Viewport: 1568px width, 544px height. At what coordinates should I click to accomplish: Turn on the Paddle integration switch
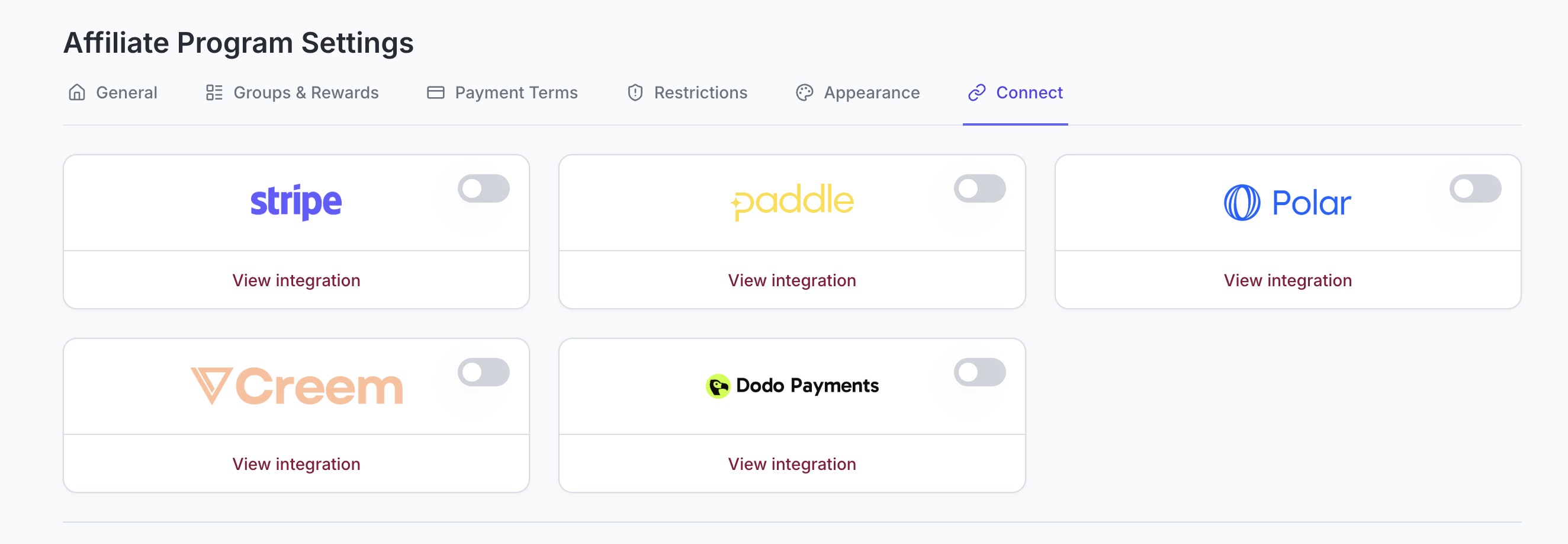[979, 189]
